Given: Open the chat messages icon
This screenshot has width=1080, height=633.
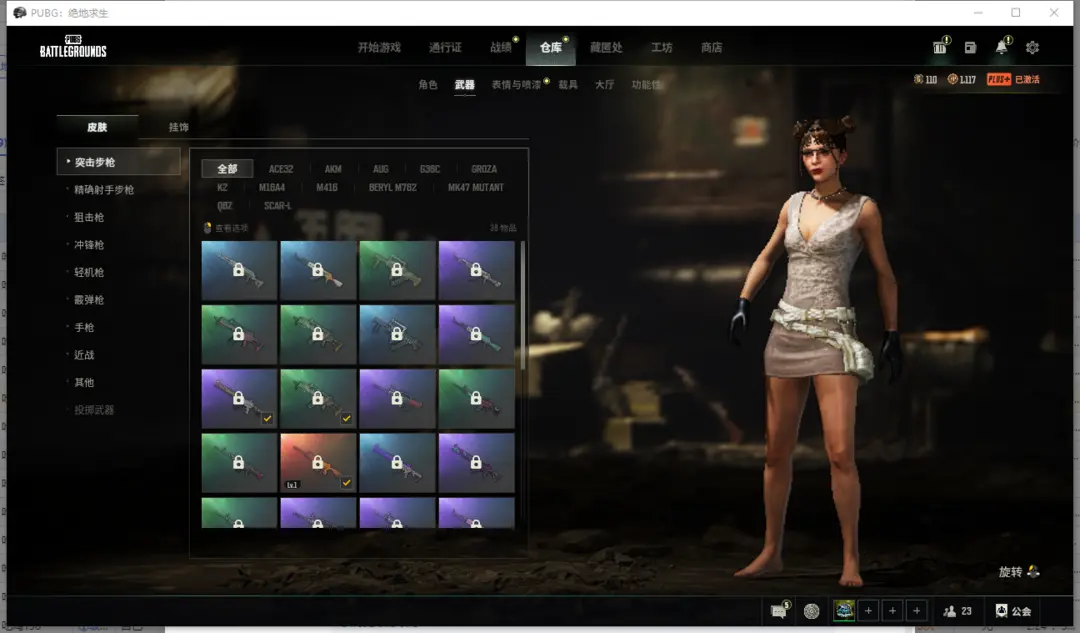Looking at the screenshot, I should pos(779,611).
